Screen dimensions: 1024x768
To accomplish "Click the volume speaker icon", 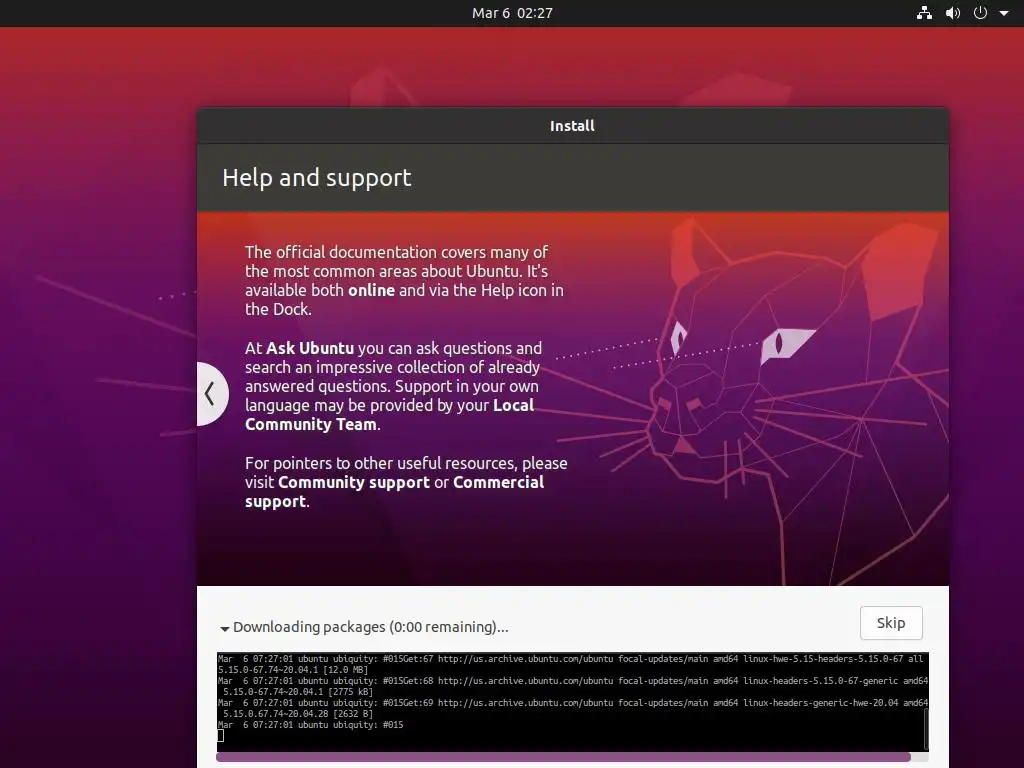I will [x=953, y=13].
